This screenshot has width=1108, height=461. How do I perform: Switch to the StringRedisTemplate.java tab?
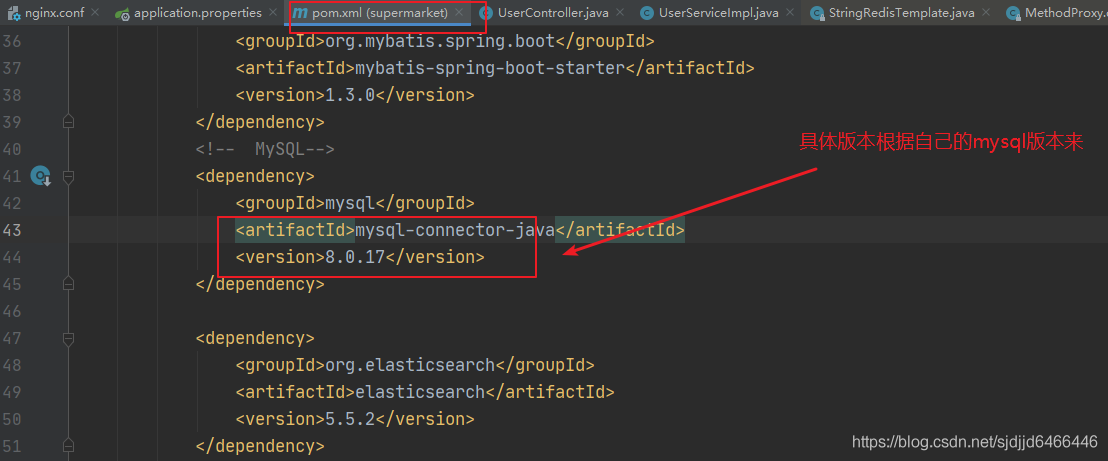[902, 13]
